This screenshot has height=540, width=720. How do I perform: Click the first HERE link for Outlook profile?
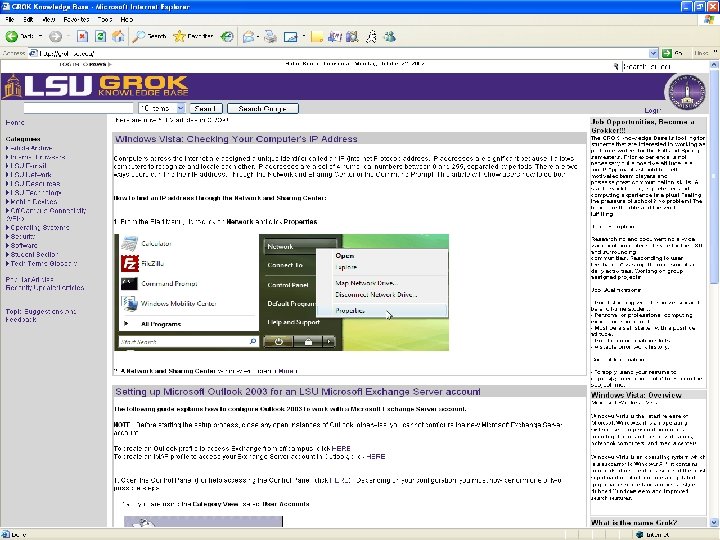tap(341, 448)
